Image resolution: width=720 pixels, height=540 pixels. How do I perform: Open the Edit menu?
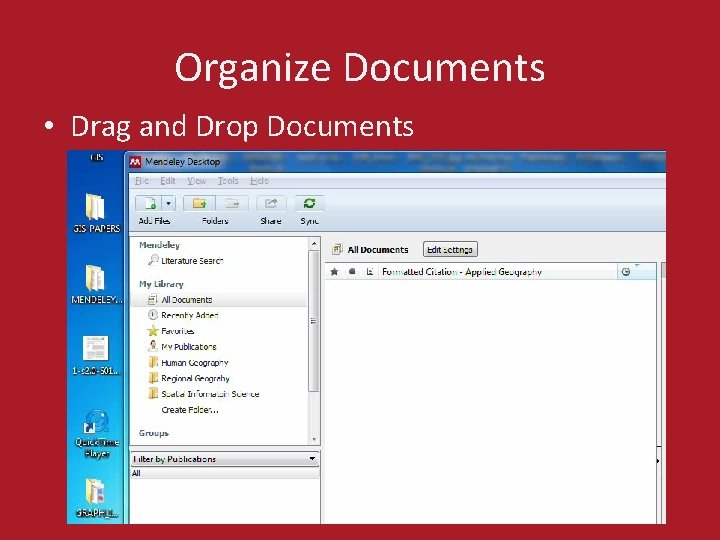168,181
